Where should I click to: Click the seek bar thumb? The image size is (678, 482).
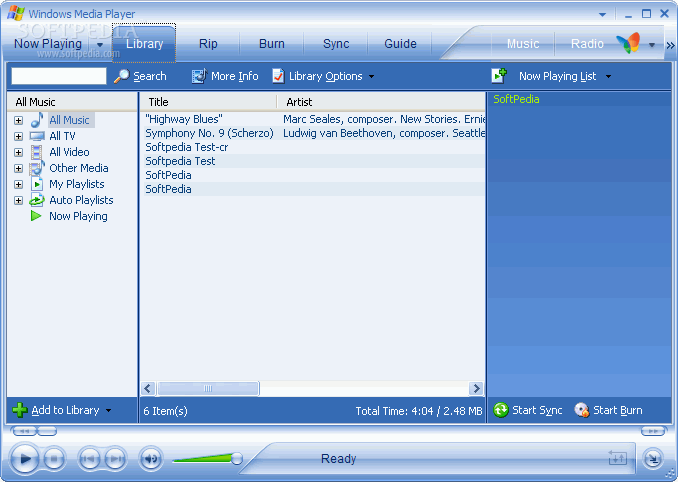coord(47,431)
